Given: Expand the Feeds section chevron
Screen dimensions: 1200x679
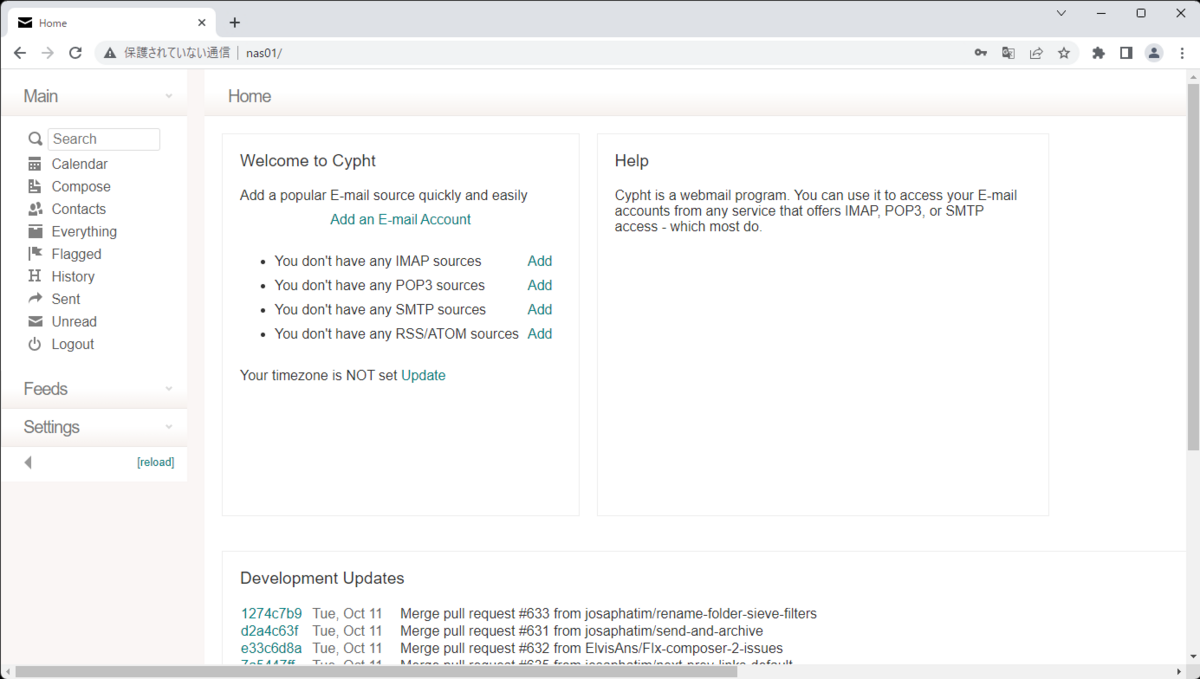Looking at the screenshot, I should (x=168, y=389).
